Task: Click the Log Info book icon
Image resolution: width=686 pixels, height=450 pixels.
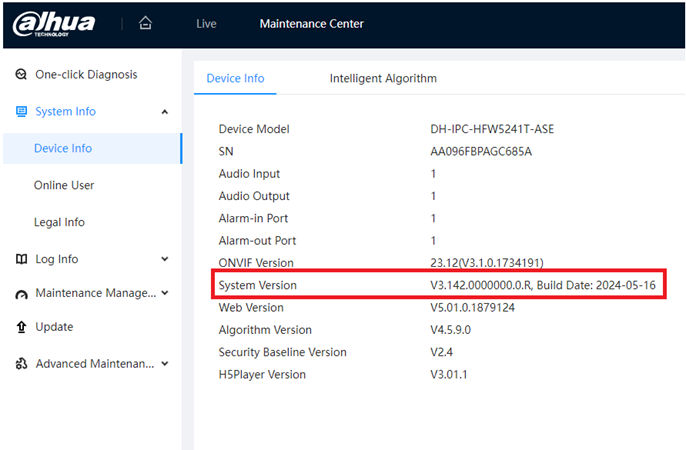Action: [x=21, y=259]
